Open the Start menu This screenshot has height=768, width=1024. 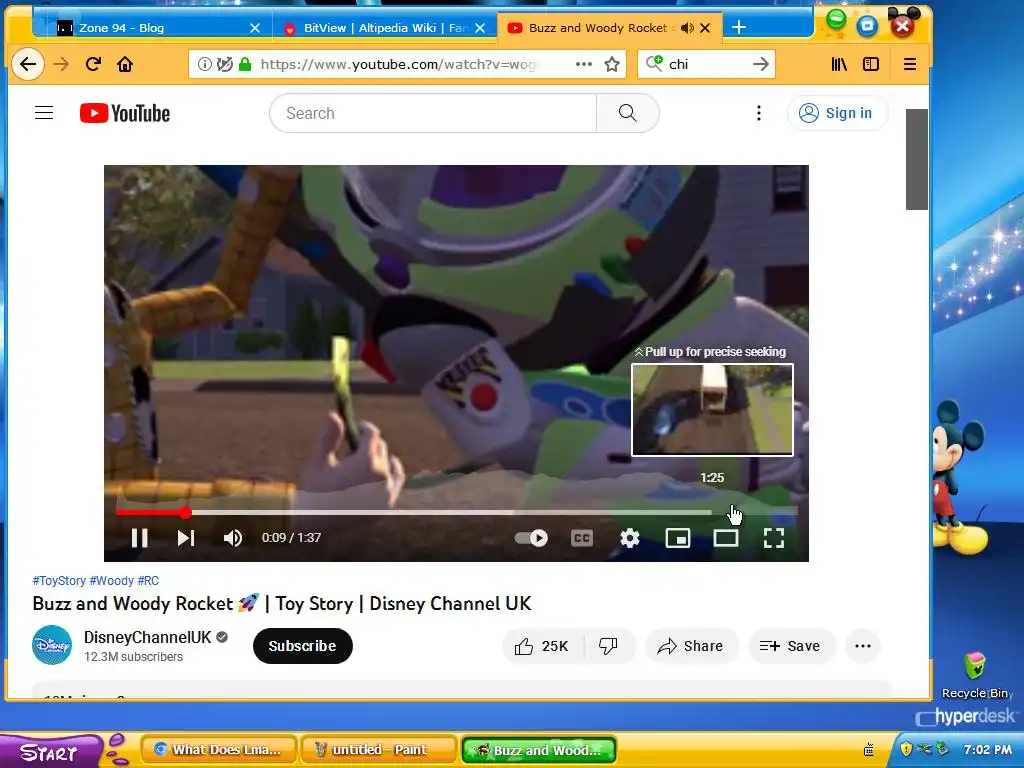click(x=49, y=752)
